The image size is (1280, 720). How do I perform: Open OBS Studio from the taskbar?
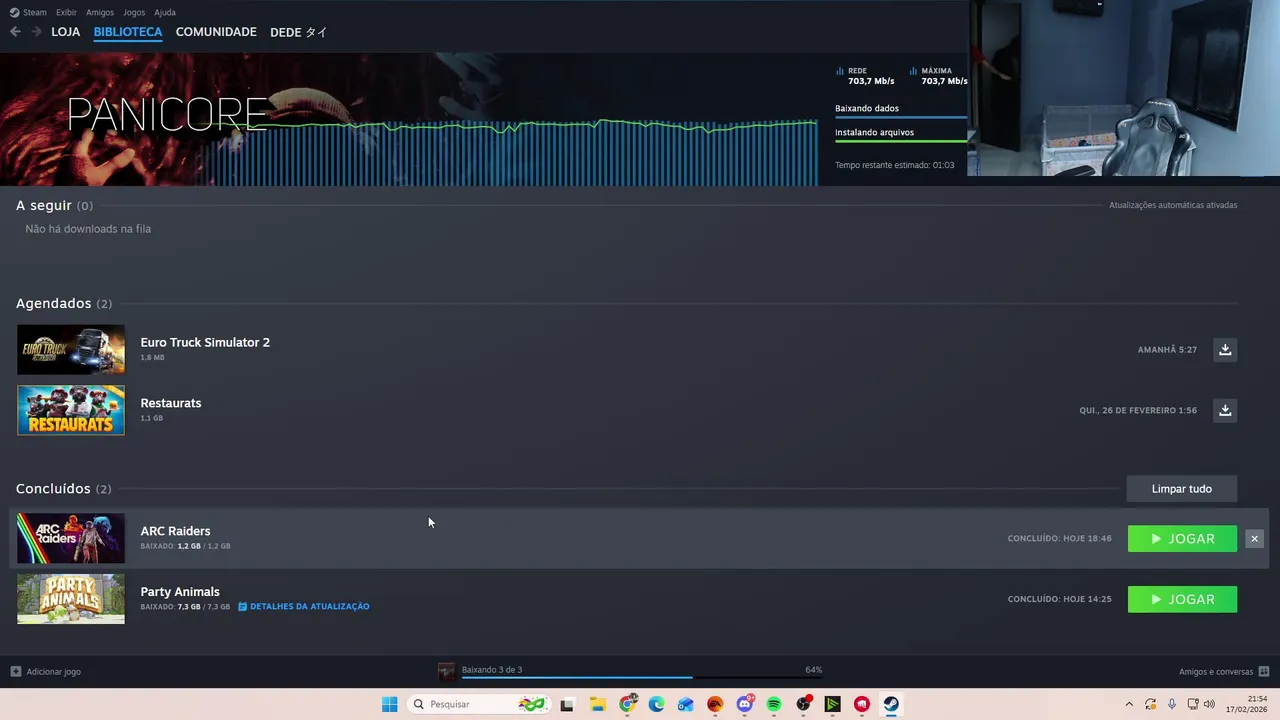pos(803,704)
